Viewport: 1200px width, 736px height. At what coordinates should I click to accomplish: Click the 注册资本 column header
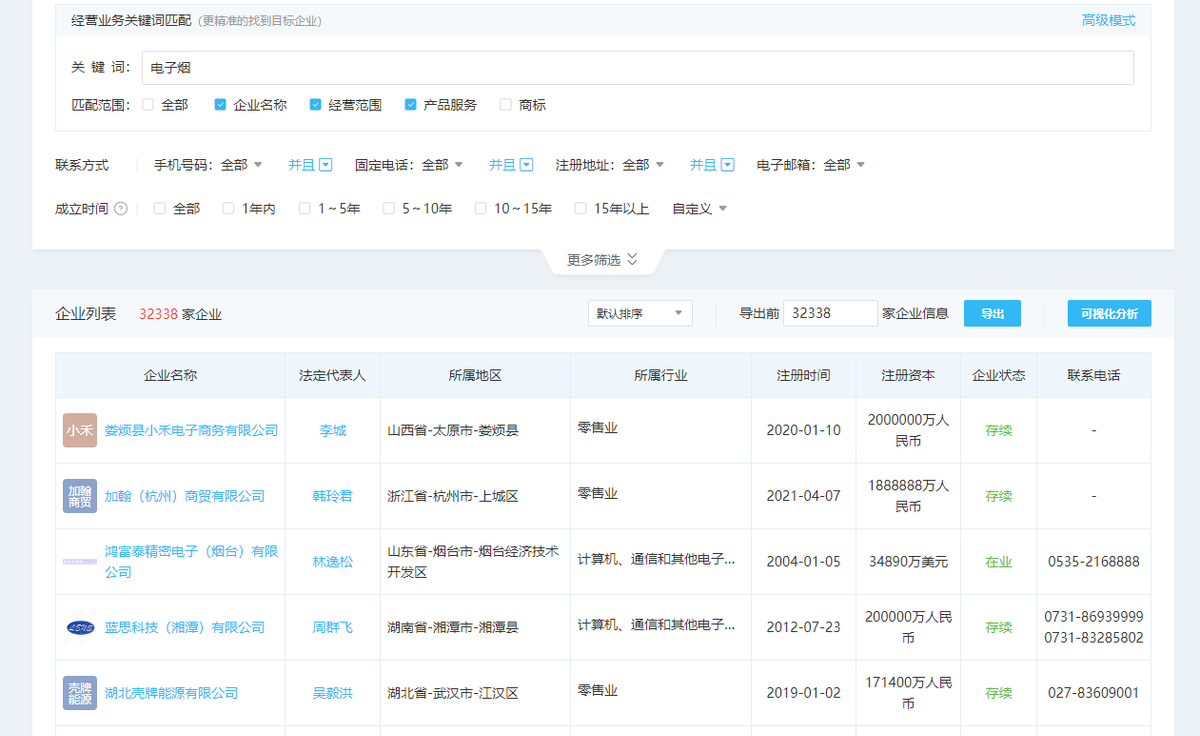908,376
